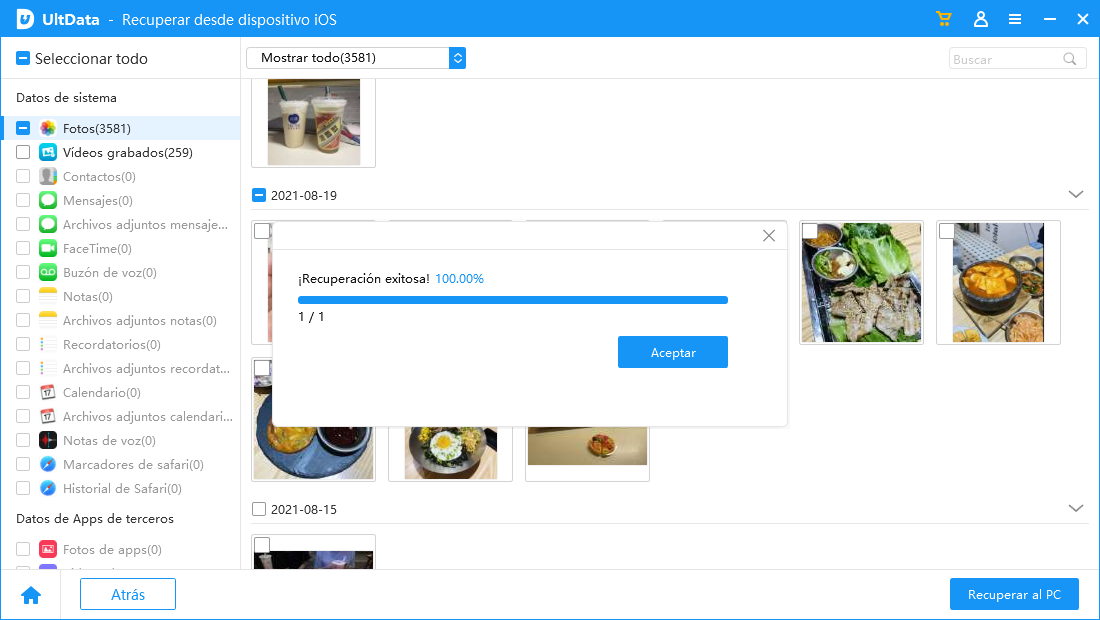Viewport: 1100px width, 620px height.
Task: Select Contactos in the sidebar list
Action: (99, 177)
